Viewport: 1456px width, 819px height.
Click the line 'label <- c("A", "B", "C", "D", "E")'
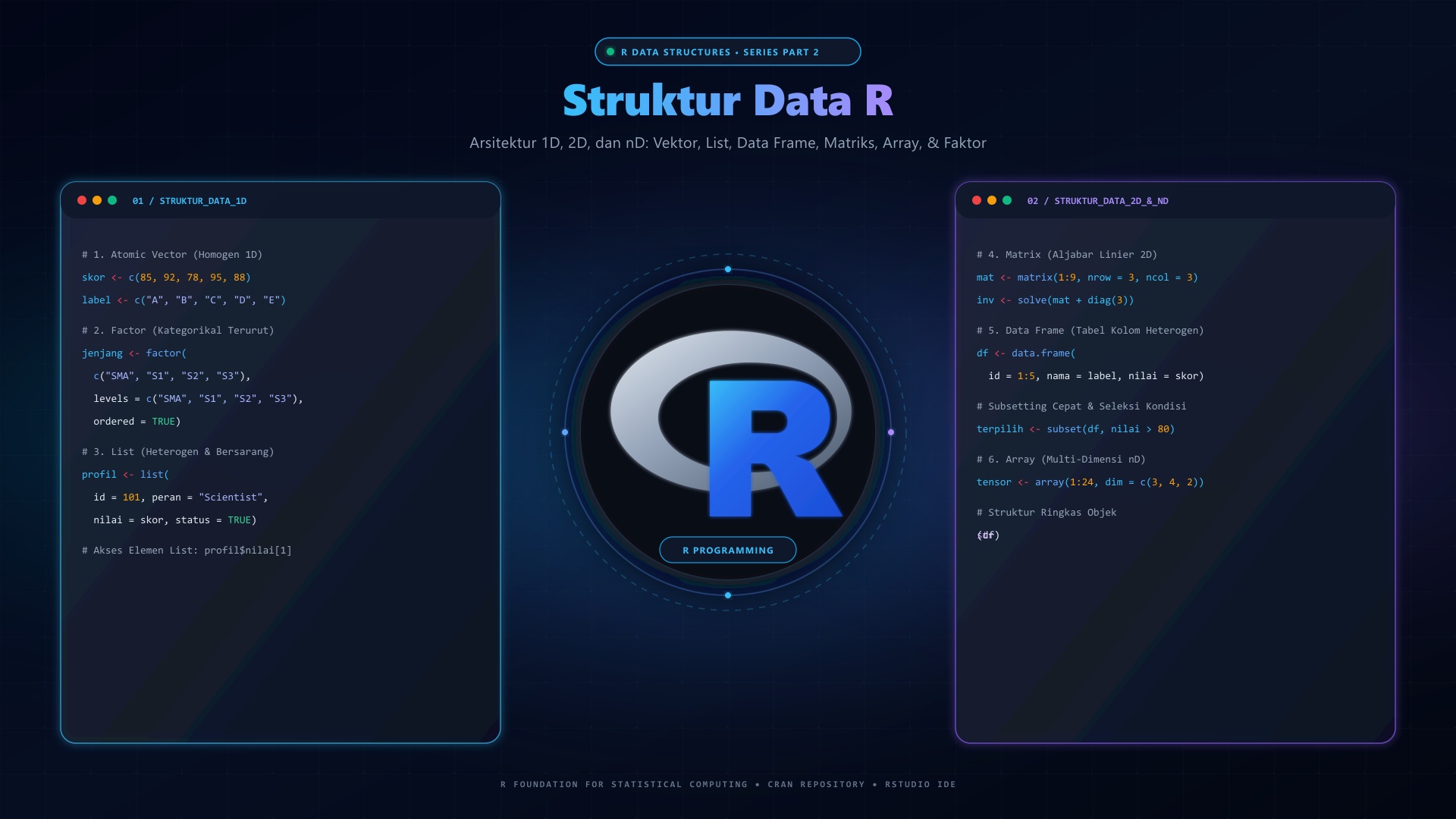coord(184,300)
